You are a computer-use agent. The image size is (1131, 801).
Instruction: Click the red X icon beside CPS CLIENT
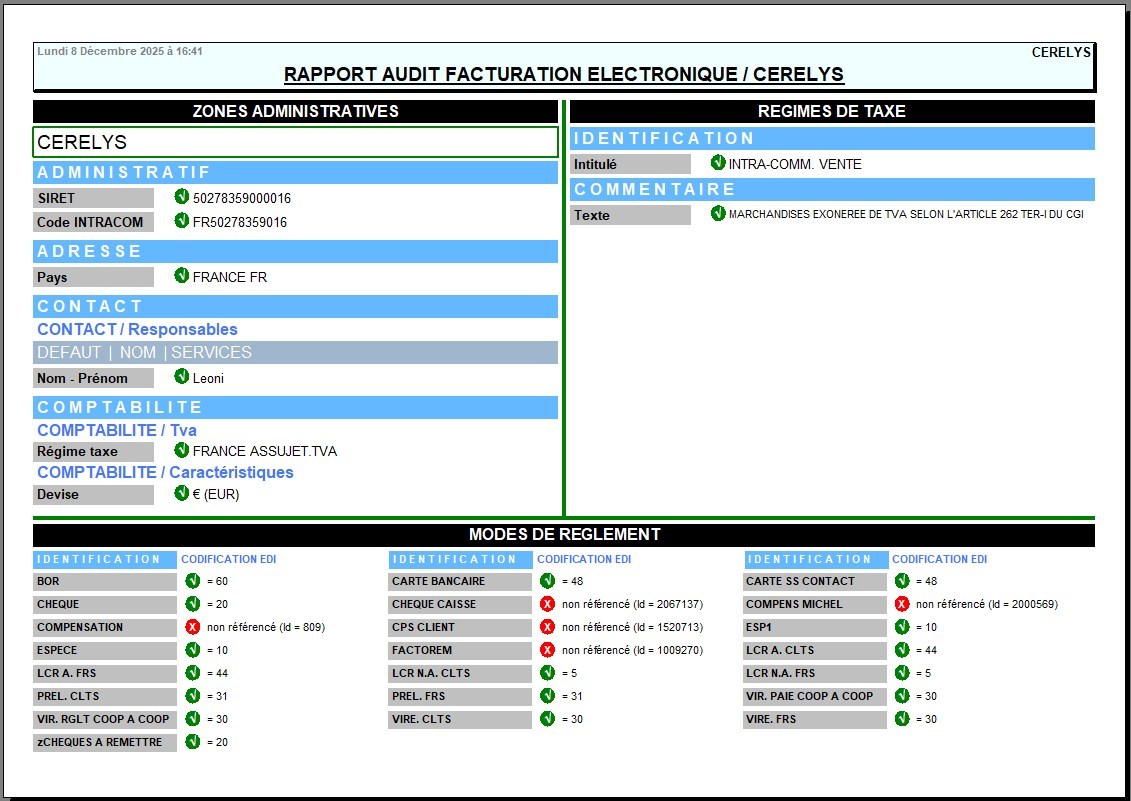pyautogui.click(x=547, y=627)
